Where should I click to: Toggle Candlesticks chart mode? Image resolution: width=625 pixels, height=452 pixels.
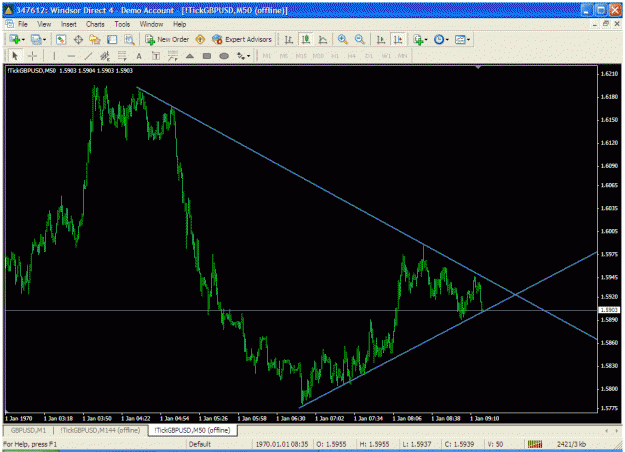pyautogui.click(x=306, y=39)
